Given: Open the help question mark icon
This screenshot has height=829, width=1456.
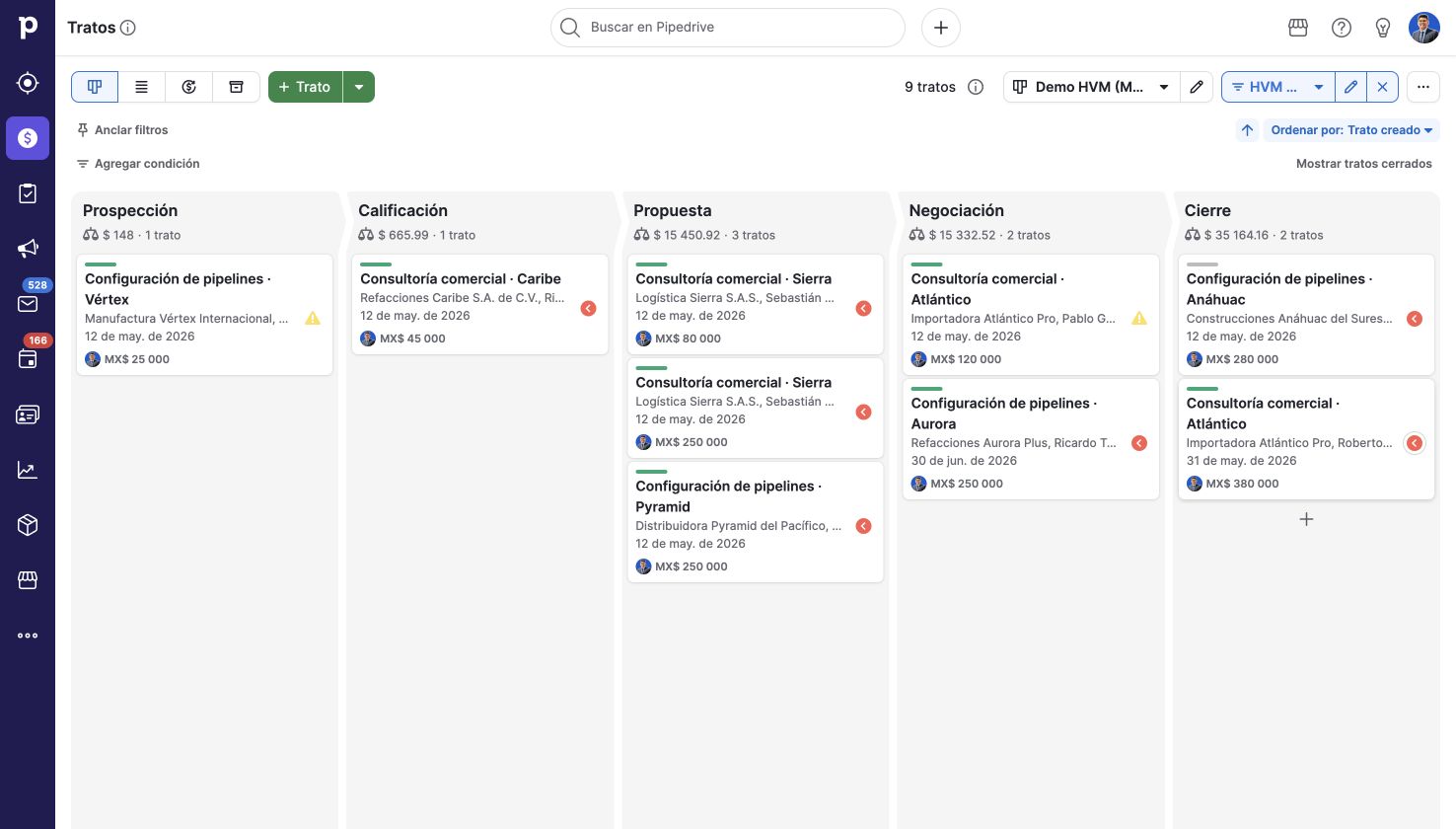Looking at the screenshot, I should point(1342,28).
